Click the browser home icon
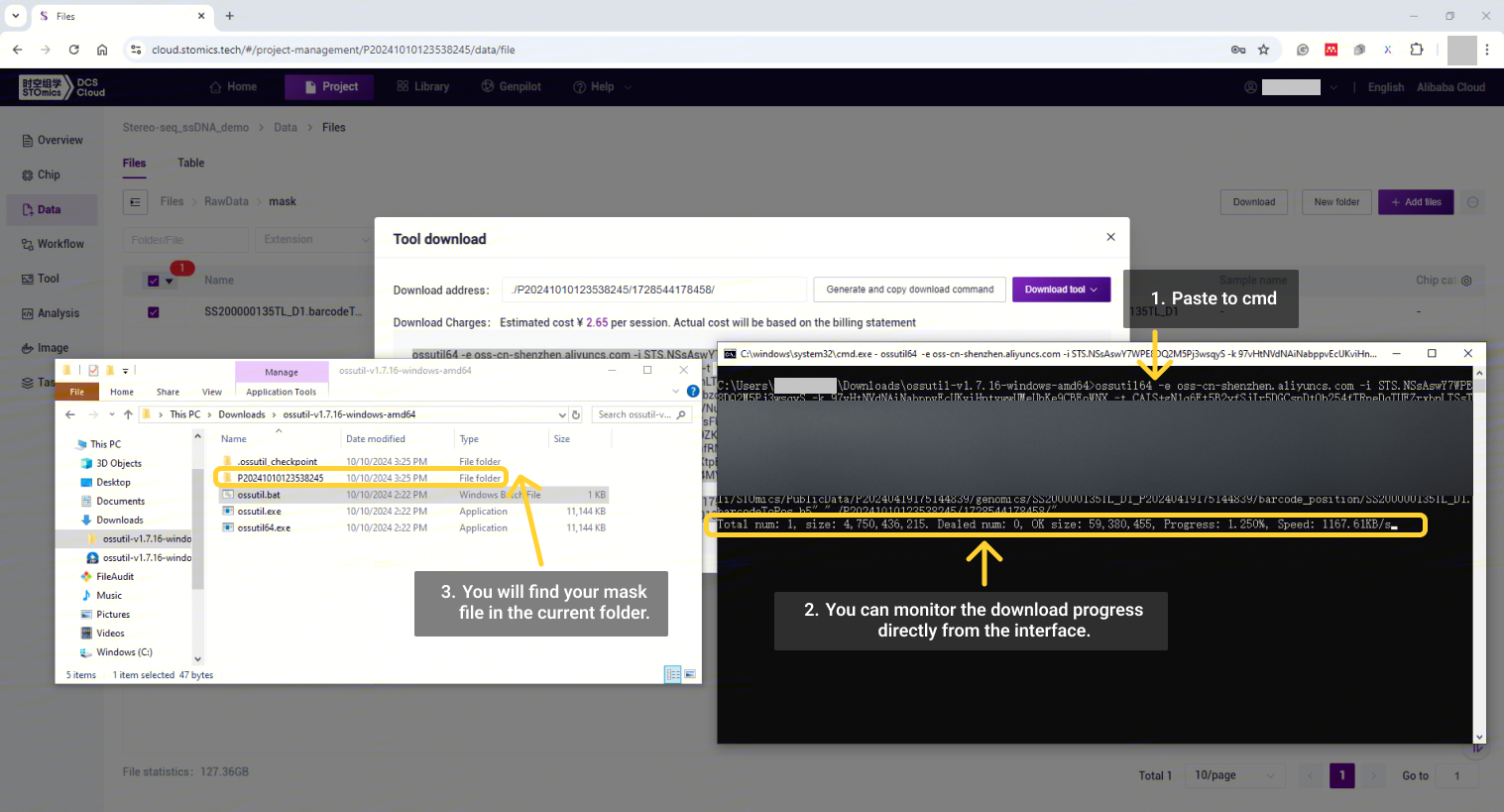Screen dimensions: 1504x812 click(x=102, y=50)
